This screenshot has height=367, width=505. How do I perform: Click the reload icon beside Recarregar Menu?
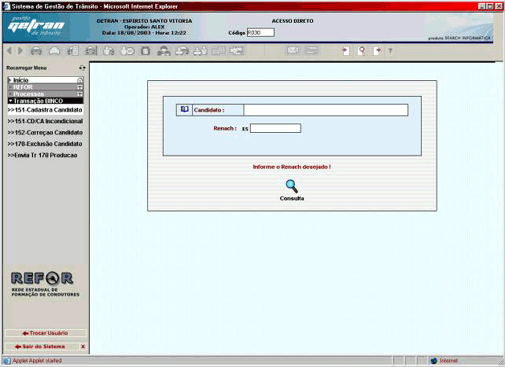[82, 68]
